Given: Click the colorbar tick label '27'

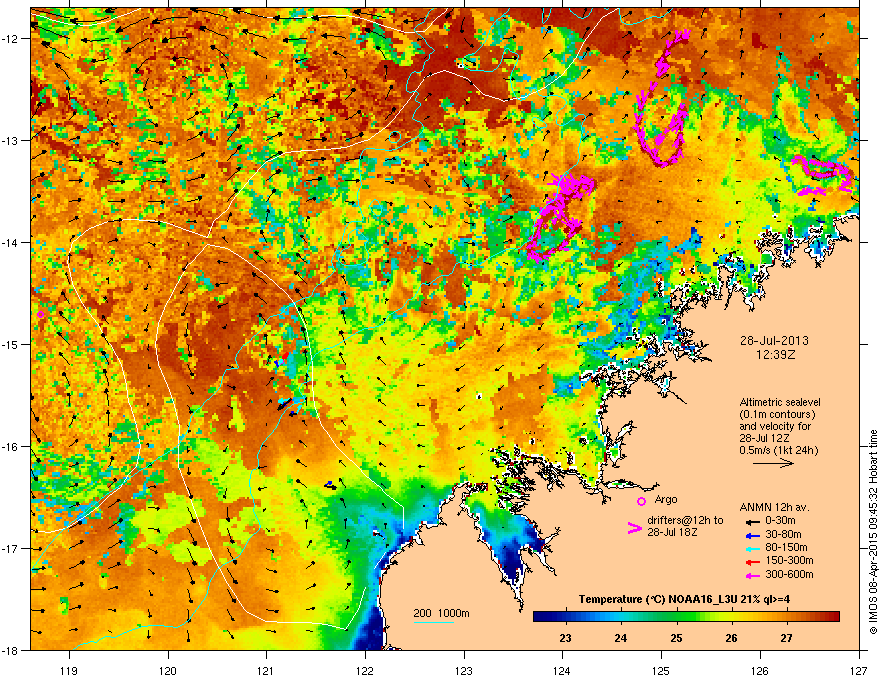Looking at the screenshot, I should coord(786,638).
